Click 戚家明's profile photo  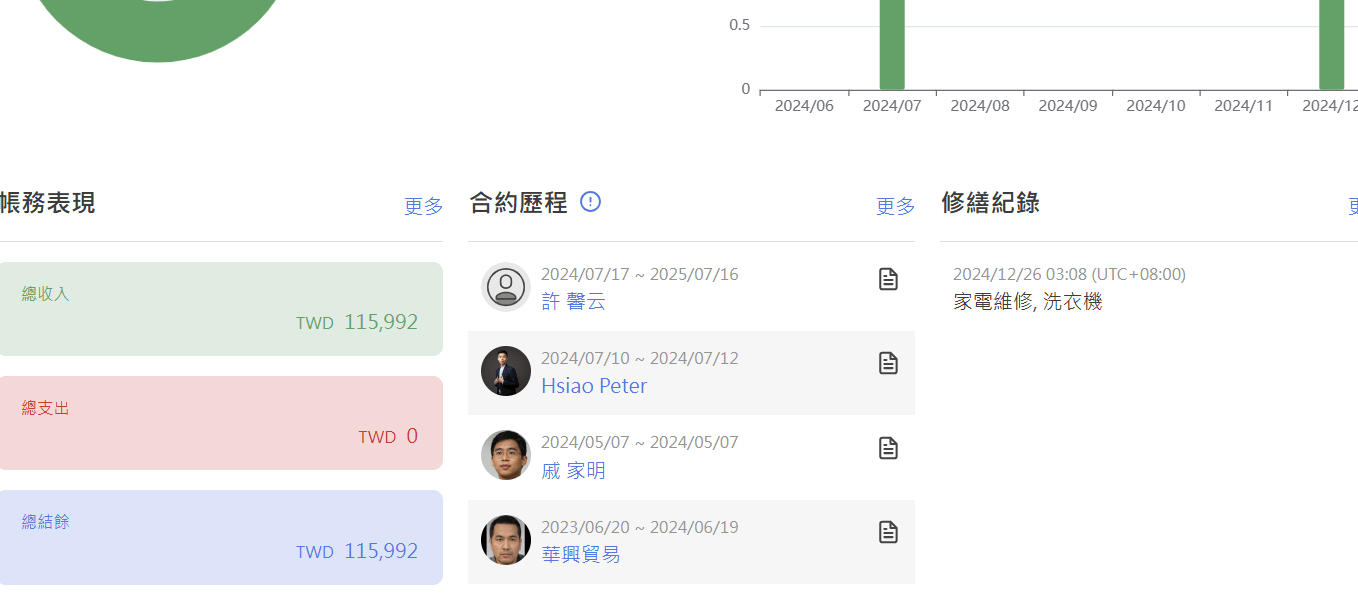coord(506,456)
